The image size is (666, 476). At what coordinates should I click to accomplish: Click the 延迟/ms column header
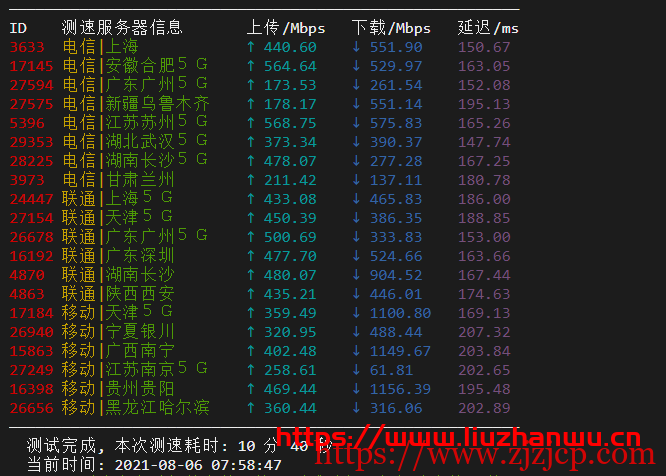point(488,28)
